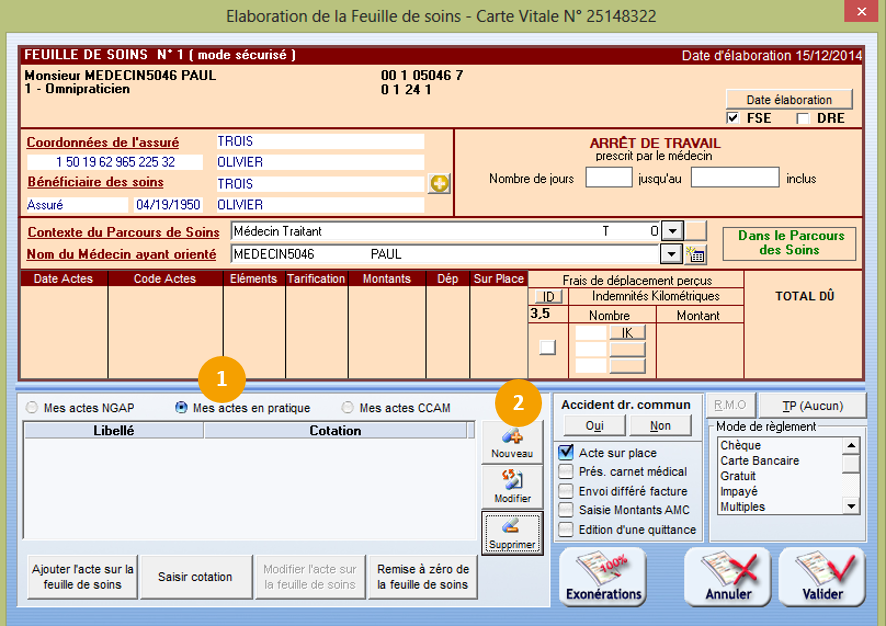The height and width of the screenshot is (626, 886).
Task: Click the Modifier icon button
Action: pos(511,486)
